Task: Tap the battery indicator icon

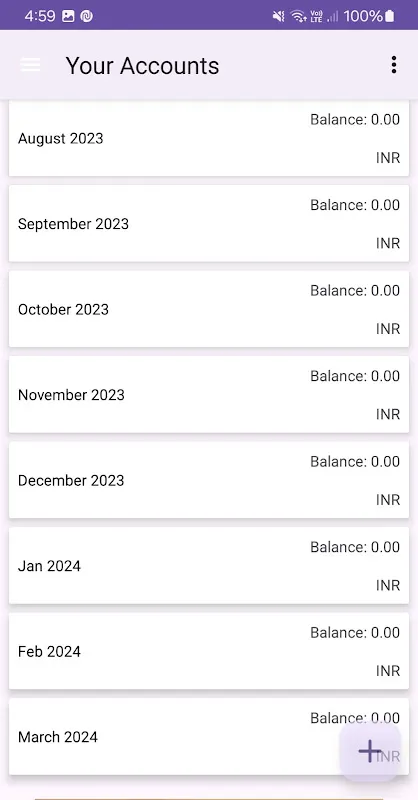Action: (389, 16)
